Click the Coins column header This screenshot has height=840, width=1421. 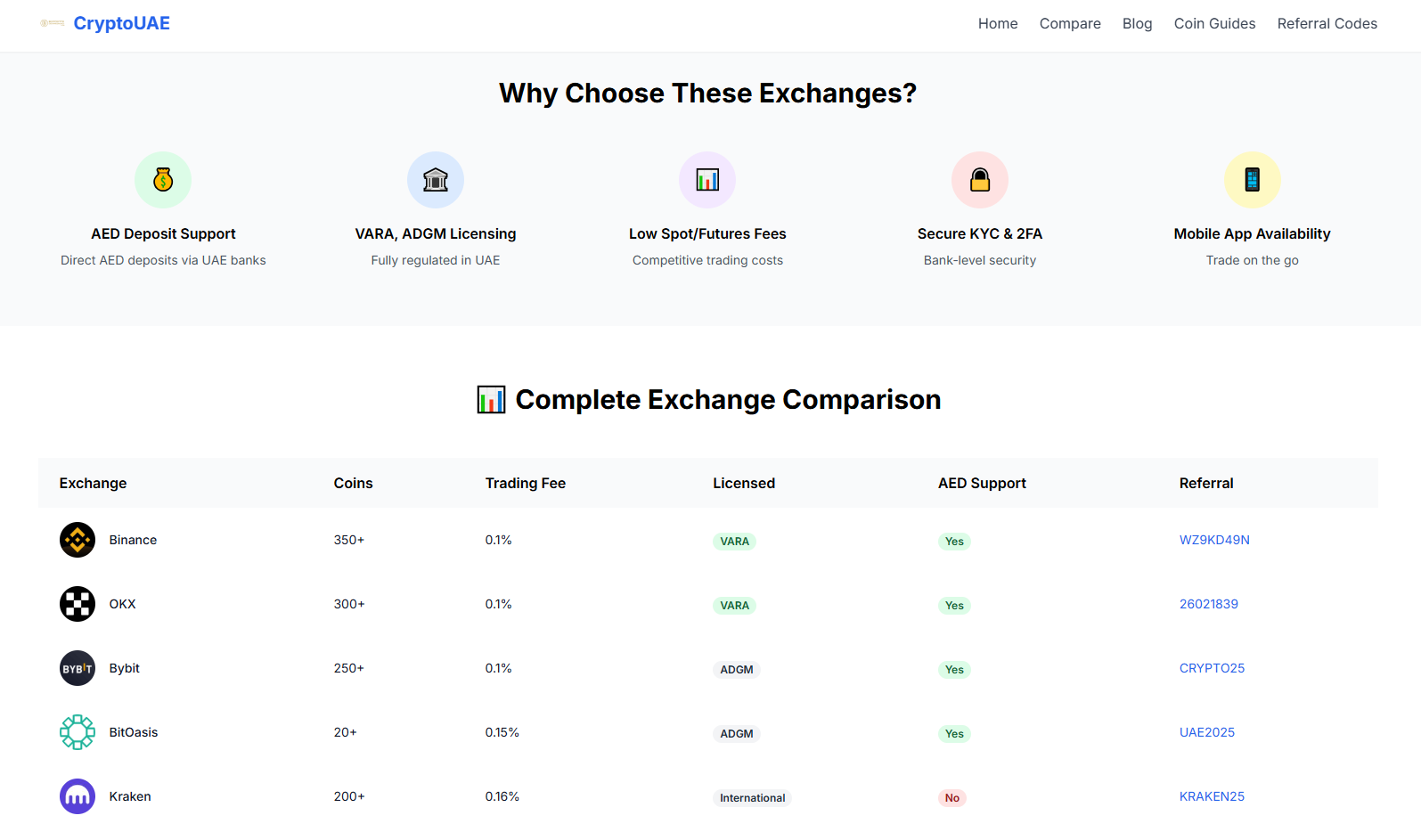click(x=353, y=483)
